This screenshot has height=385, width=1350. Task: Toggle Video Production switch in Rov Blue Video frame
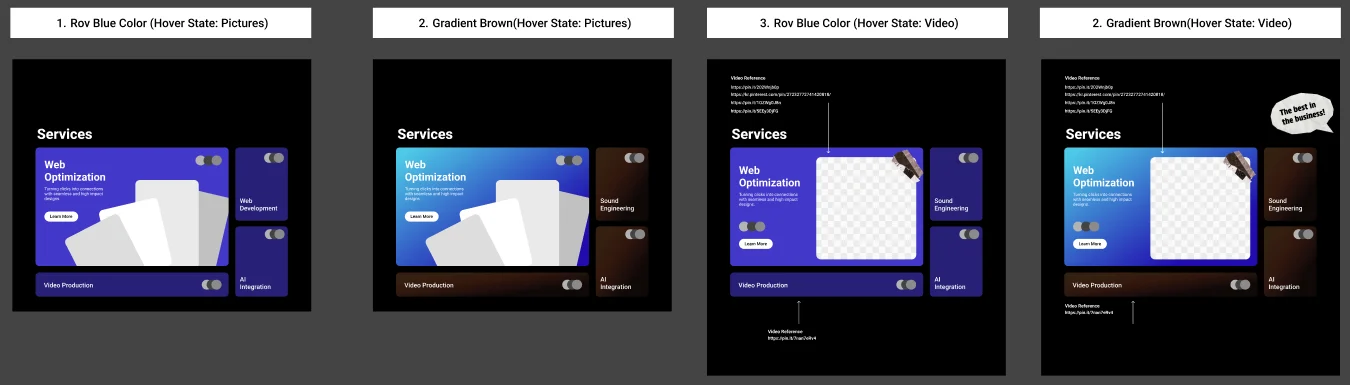(x=906, y=285)
